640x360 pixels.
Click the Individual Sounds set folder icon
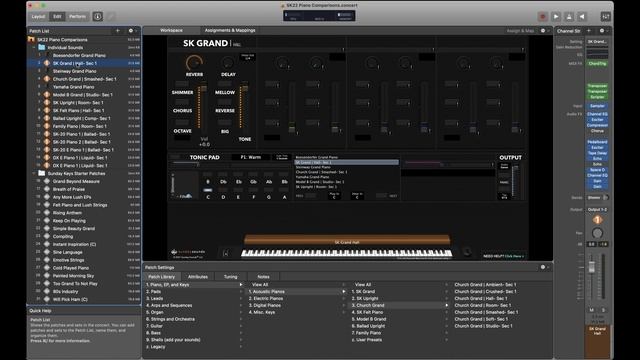coord(42,47)
